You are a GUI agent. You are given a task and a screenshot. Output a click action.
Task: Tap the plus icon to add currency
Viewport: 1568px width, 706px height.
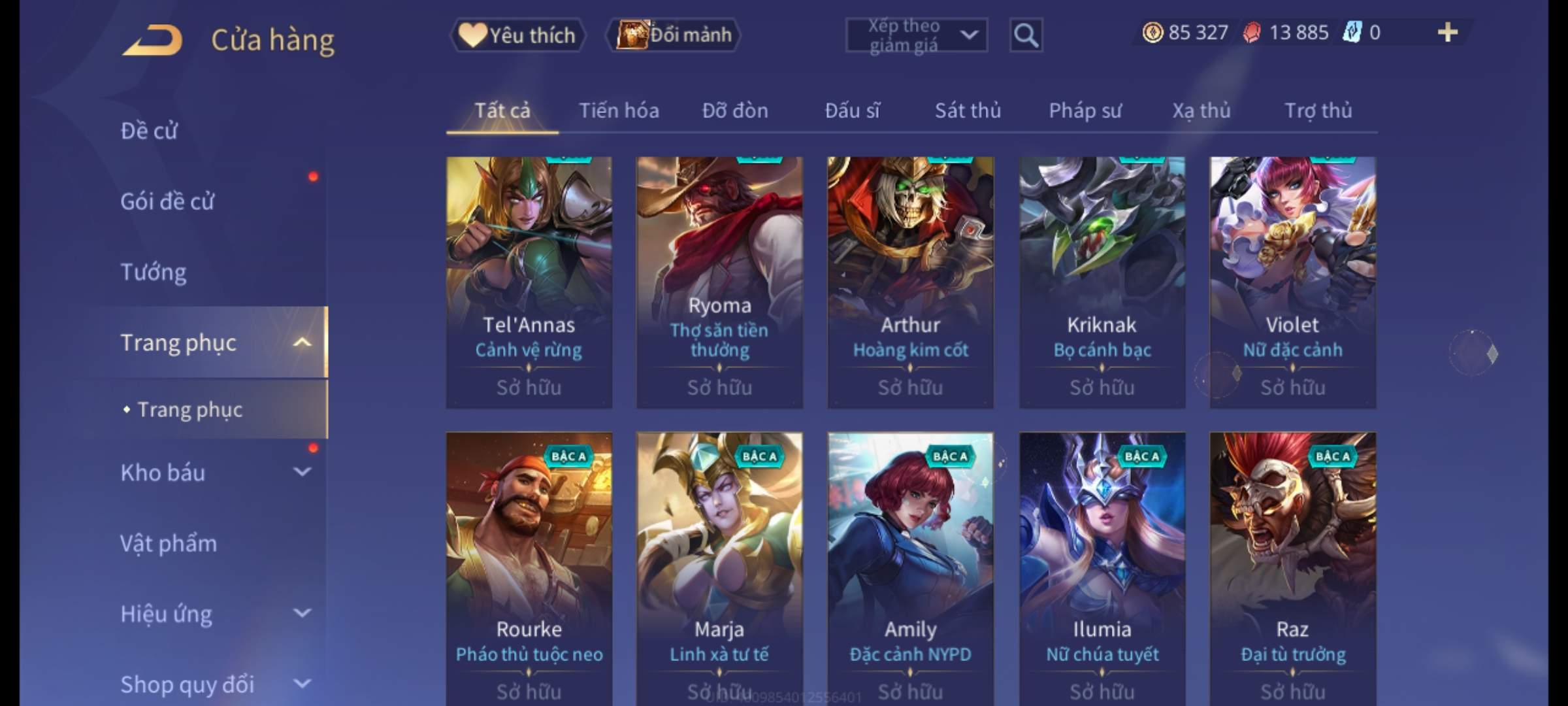tap(1448, 32)
